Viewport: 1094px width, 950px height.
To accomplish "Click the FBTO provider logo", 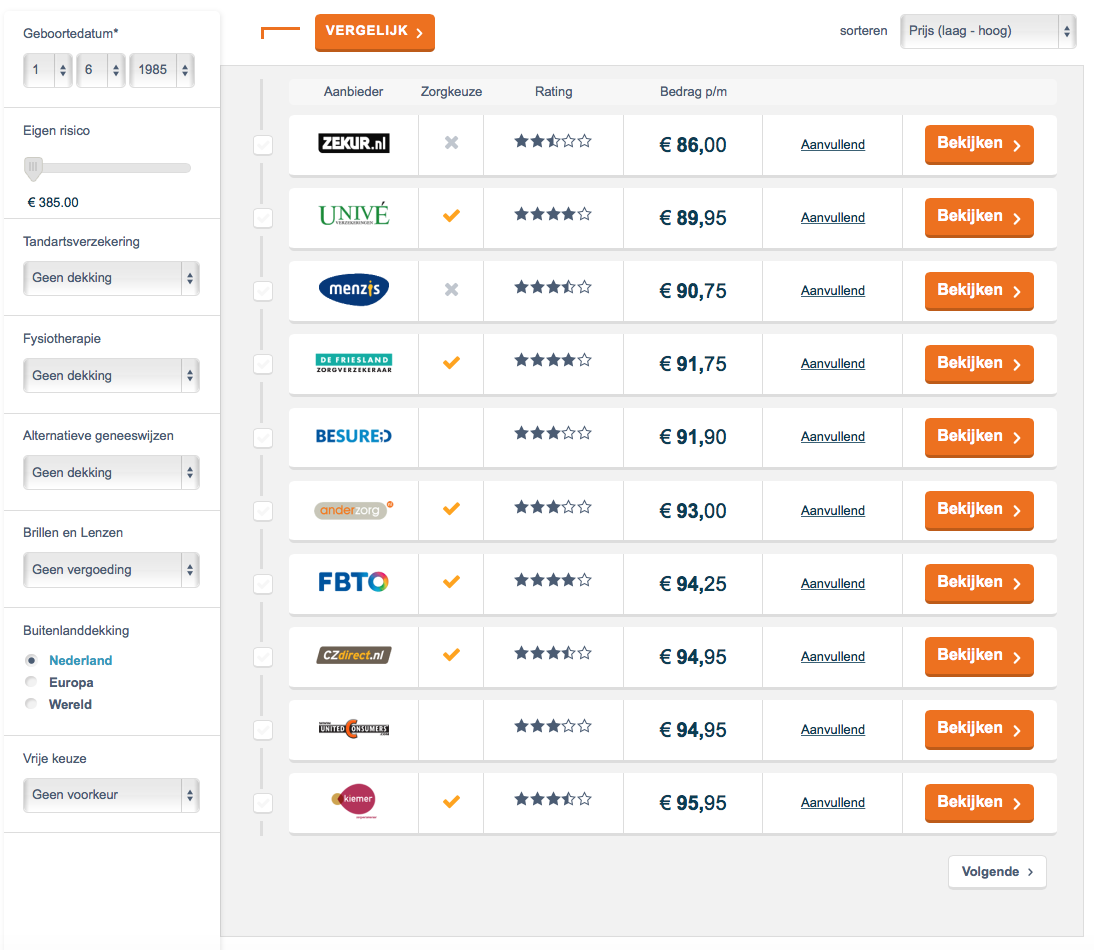I will (353, 582).
